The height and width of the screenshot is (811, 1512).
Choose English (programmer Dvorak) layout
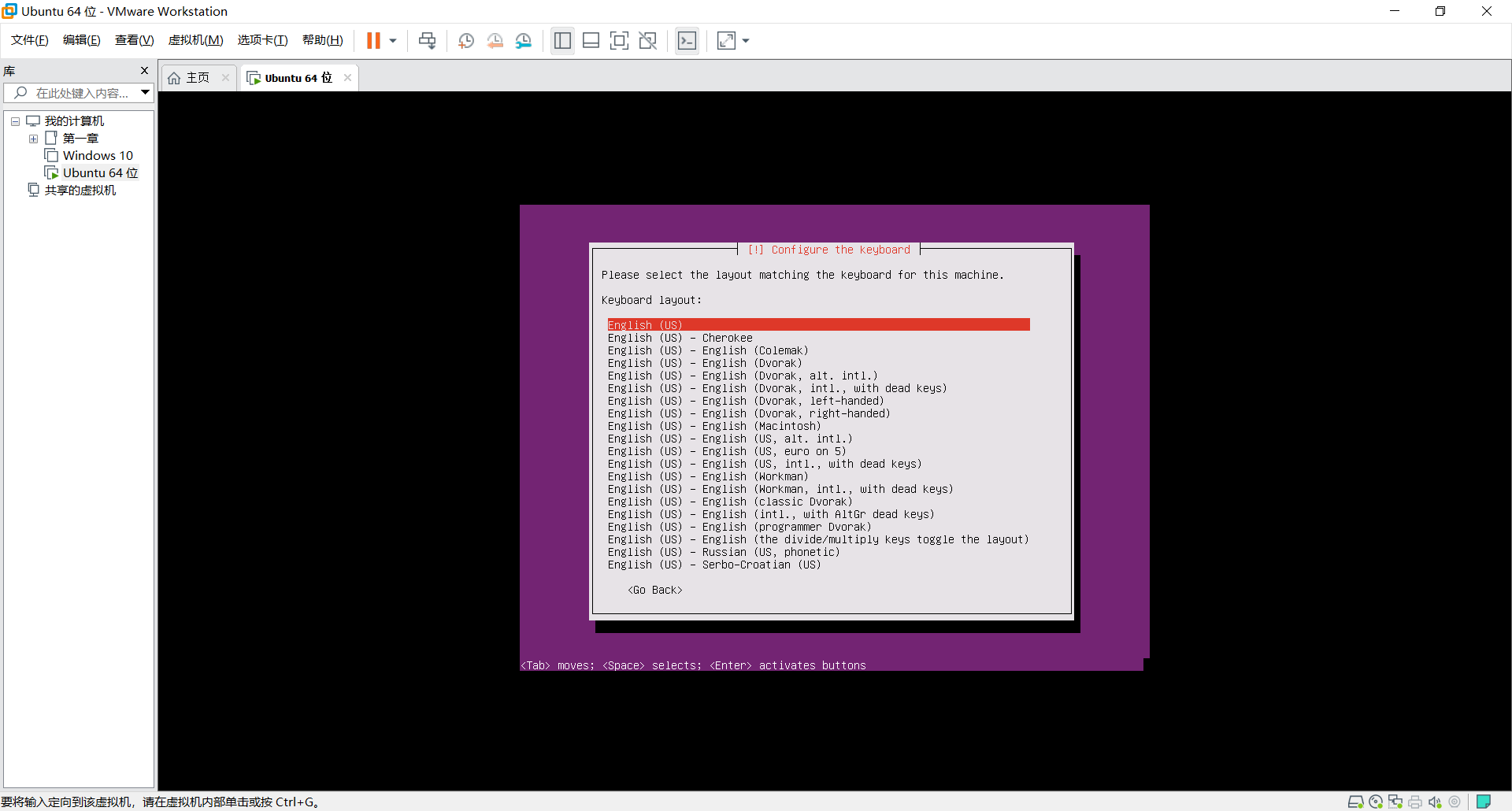pyautogui.click(x=739, y=527)
